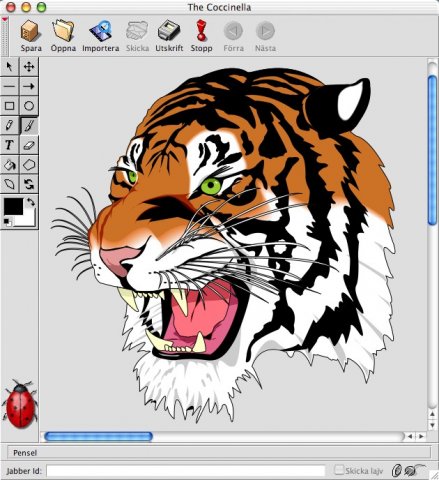This screenshot has width=439, height=480.
Task: Choose the paint bucket fill tool
Action: point(10,165)
